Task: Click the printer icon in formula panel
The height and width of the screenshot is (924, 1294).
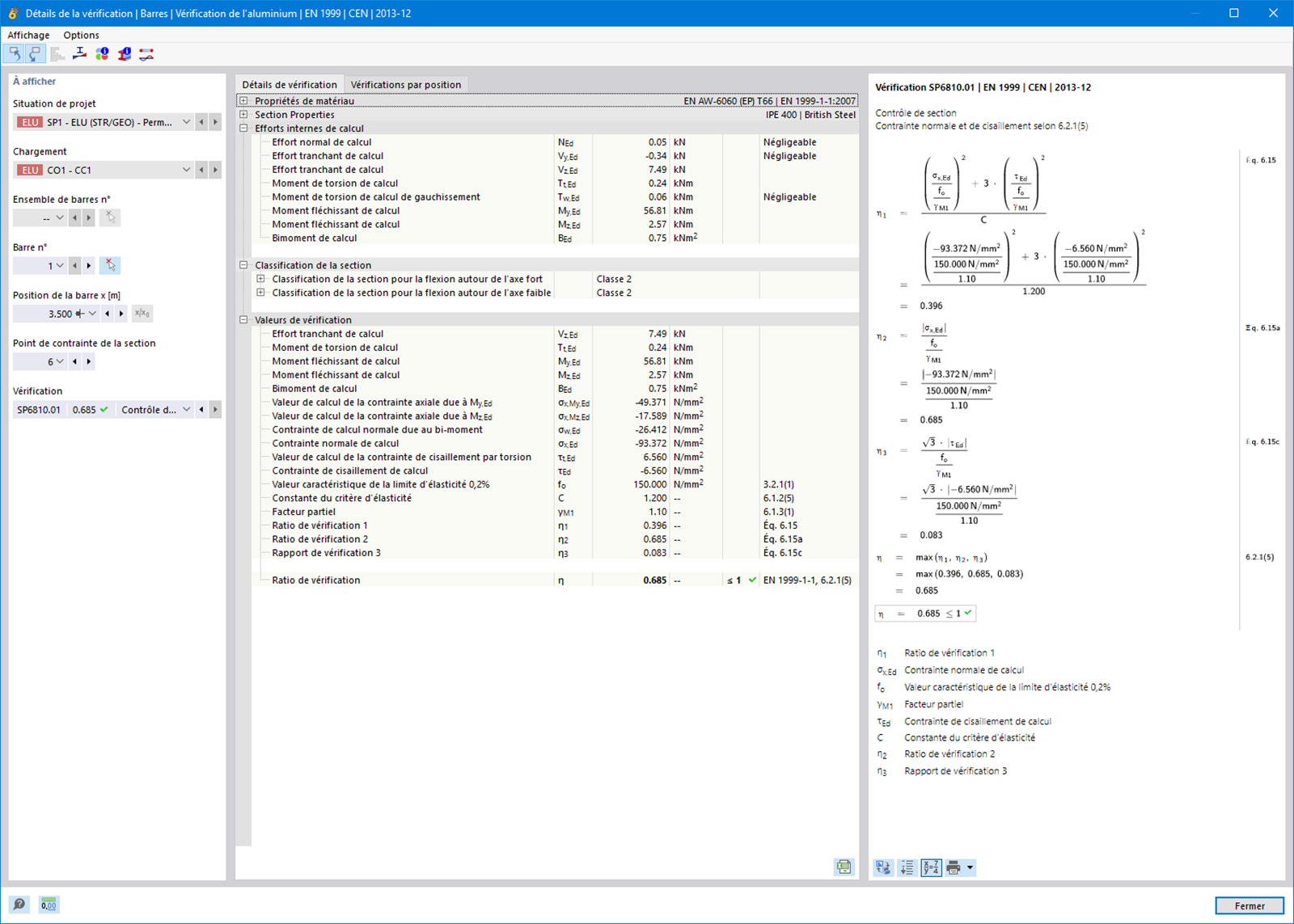Action: point(954,867)
